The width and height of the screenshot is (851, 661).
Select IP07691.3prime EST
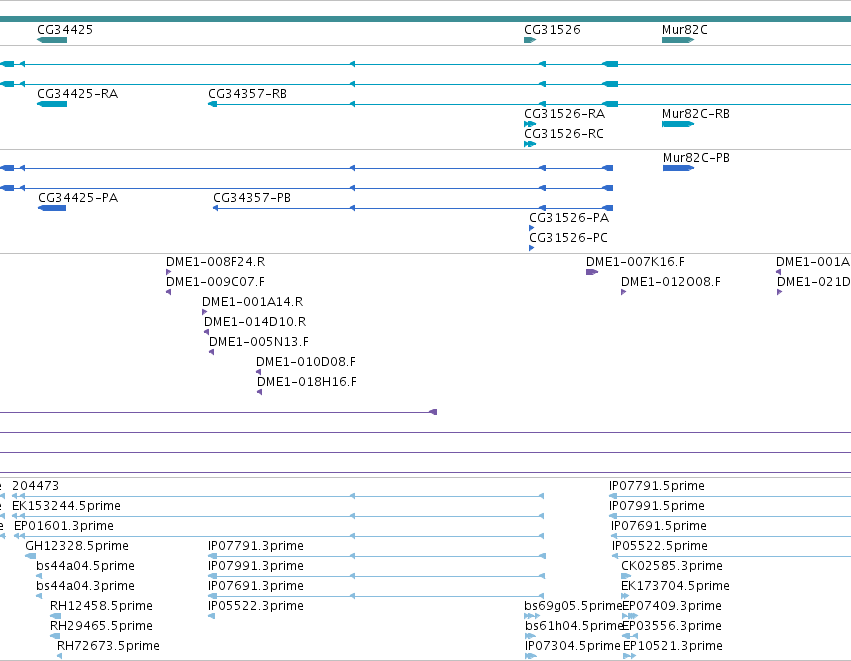(256, 587)
